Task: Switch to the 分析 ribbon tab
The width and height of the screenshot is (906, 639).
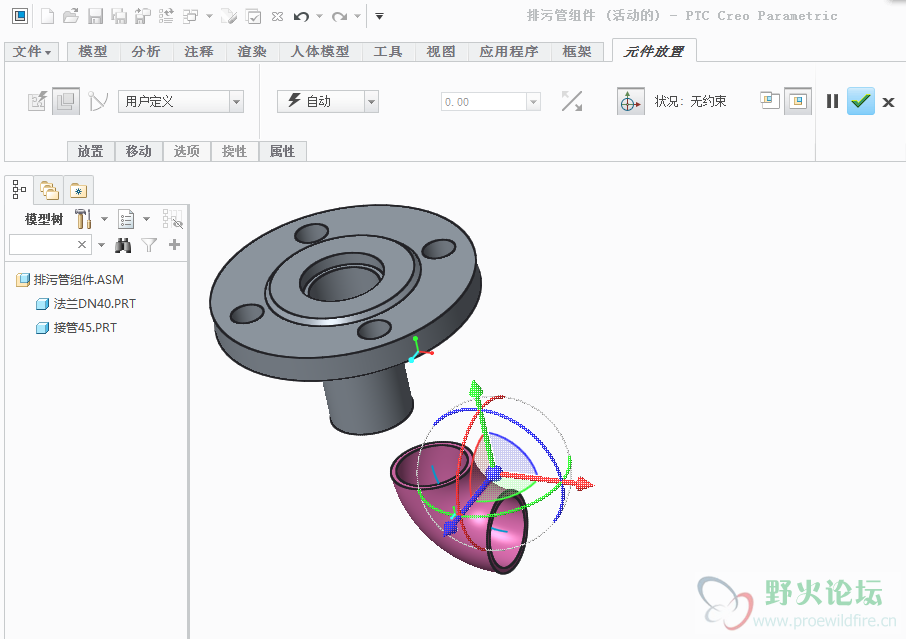Action: point(146,51)
